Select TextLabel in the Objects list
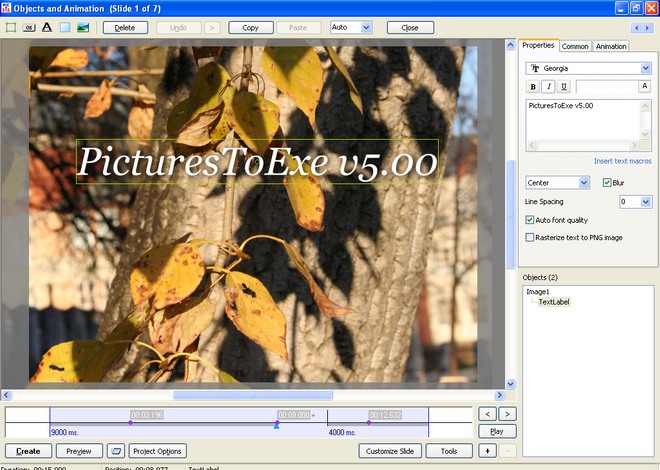Image resolution: width=660 pixels, height=470 pixels. point(554,302)
